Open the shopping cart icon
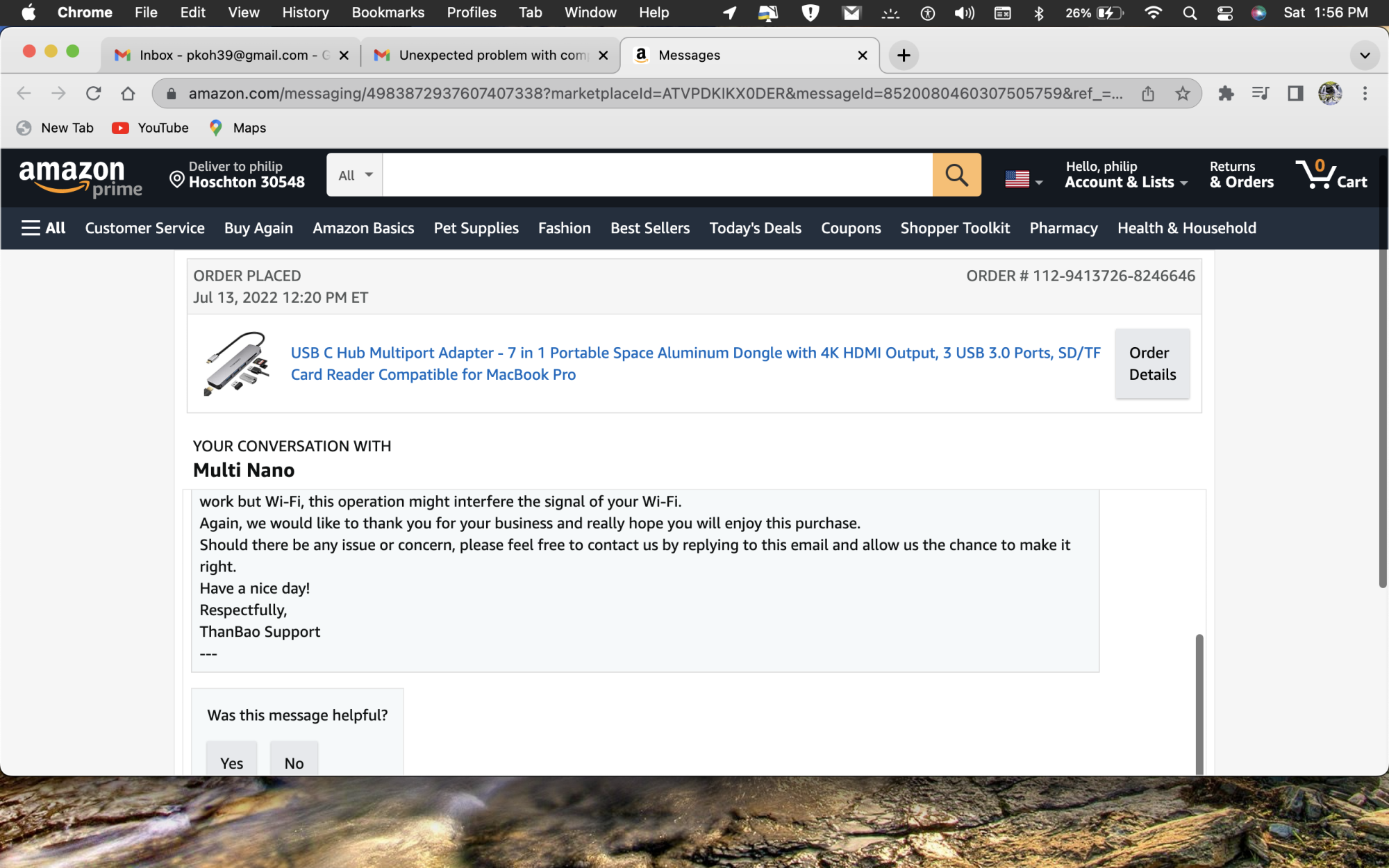This screenshot has height=868, width=1389. pos(1330,174)
